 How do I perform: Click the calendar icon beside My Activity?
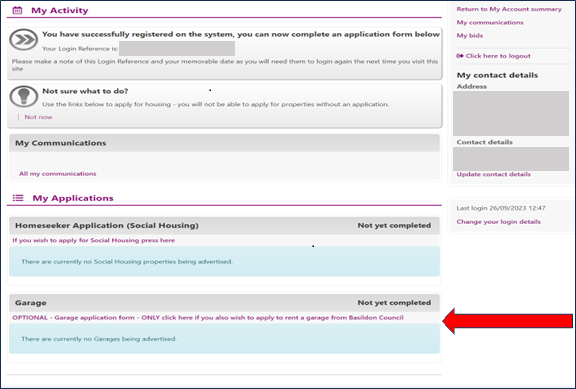(17, 10)
